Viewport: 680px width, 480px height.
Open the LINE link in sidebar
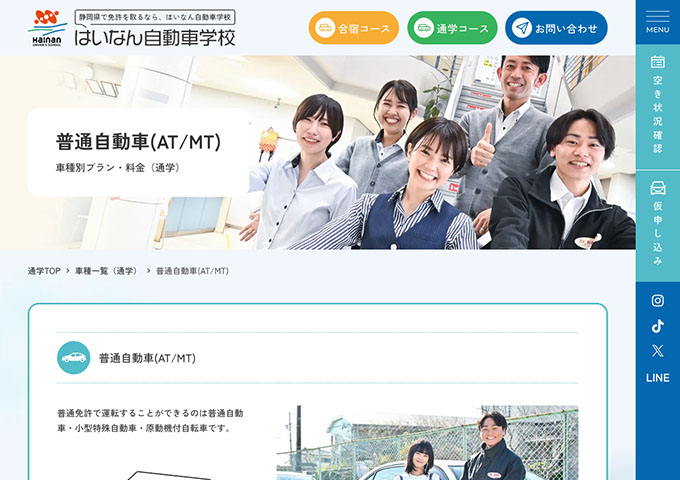point(657,378)
